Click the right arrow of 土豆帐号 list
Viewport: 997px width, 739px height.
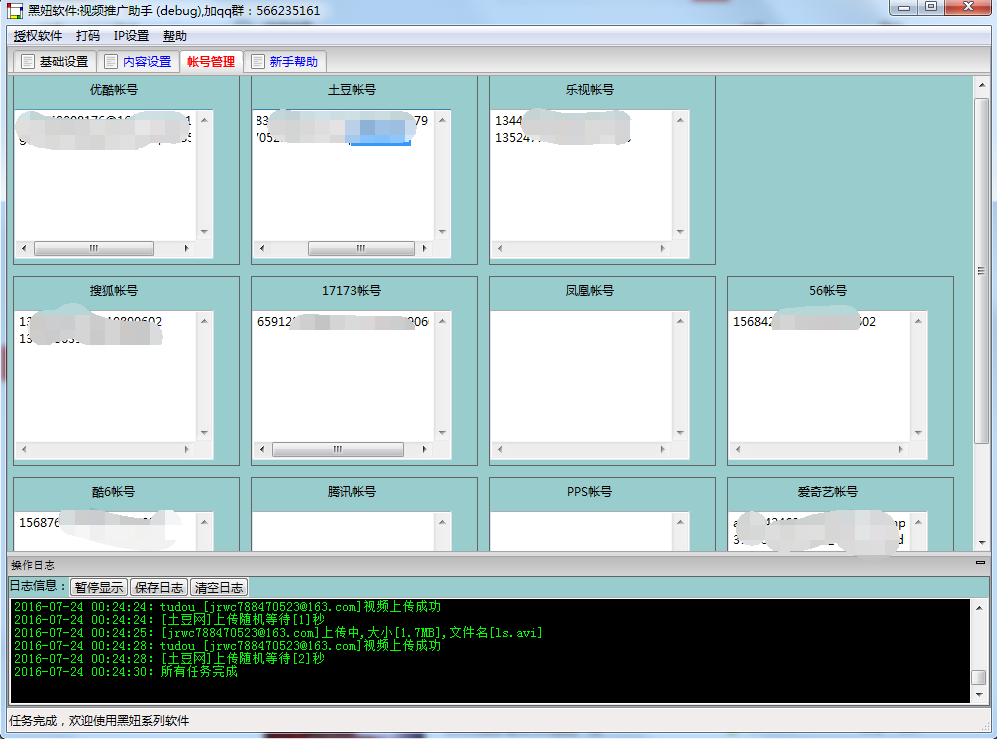point(424,249)
